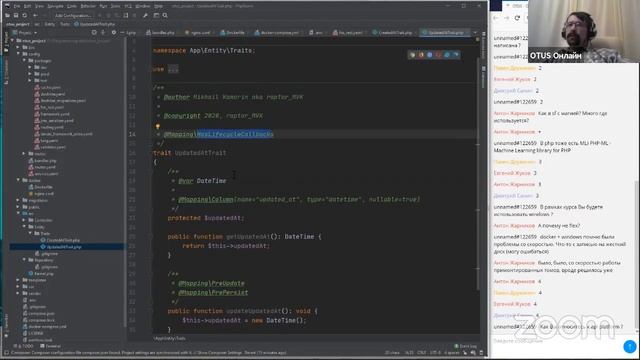Select doctrine_migrations.yaml in project tree

point(60,100)
